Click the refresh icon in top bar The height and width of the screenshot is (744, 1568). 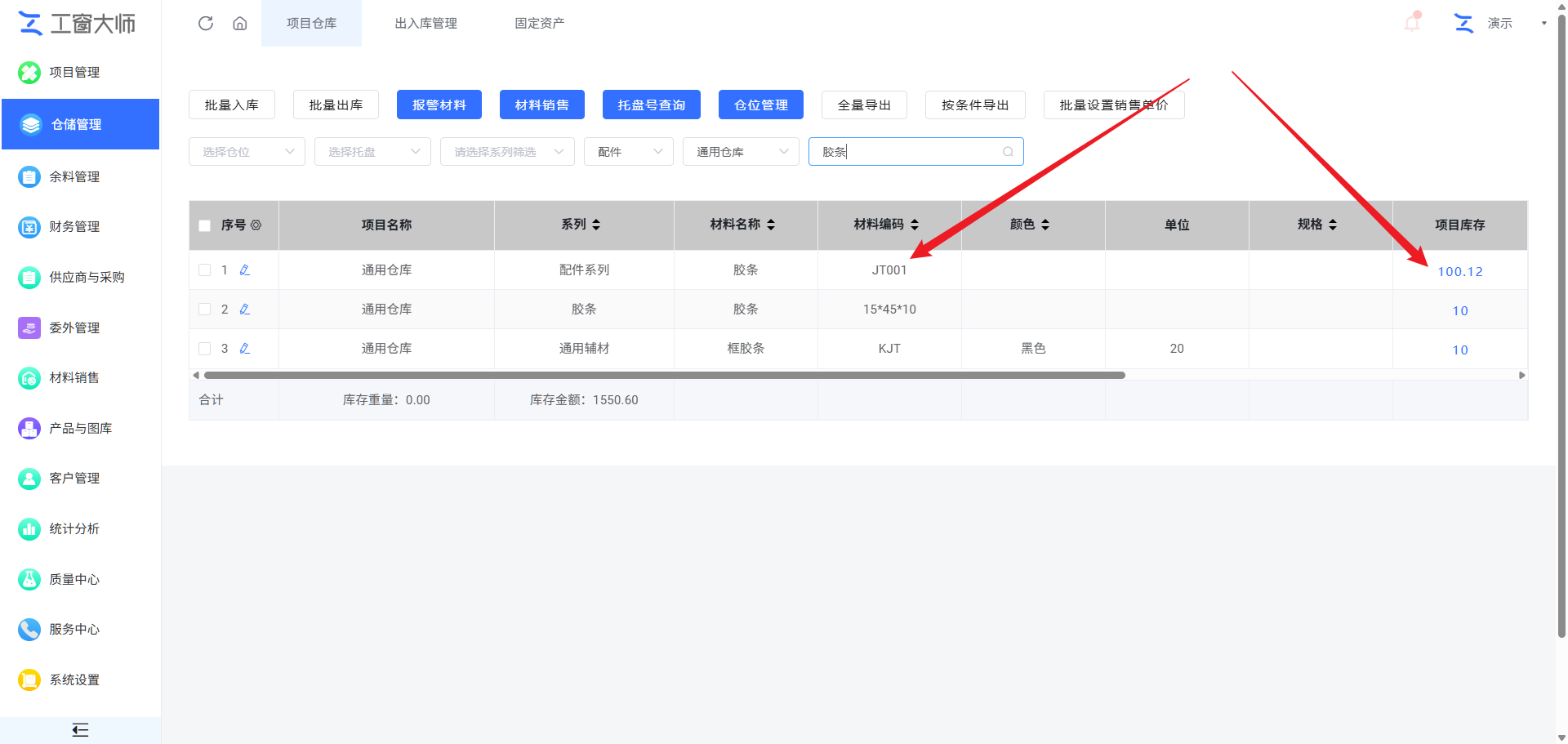point(206,23)
